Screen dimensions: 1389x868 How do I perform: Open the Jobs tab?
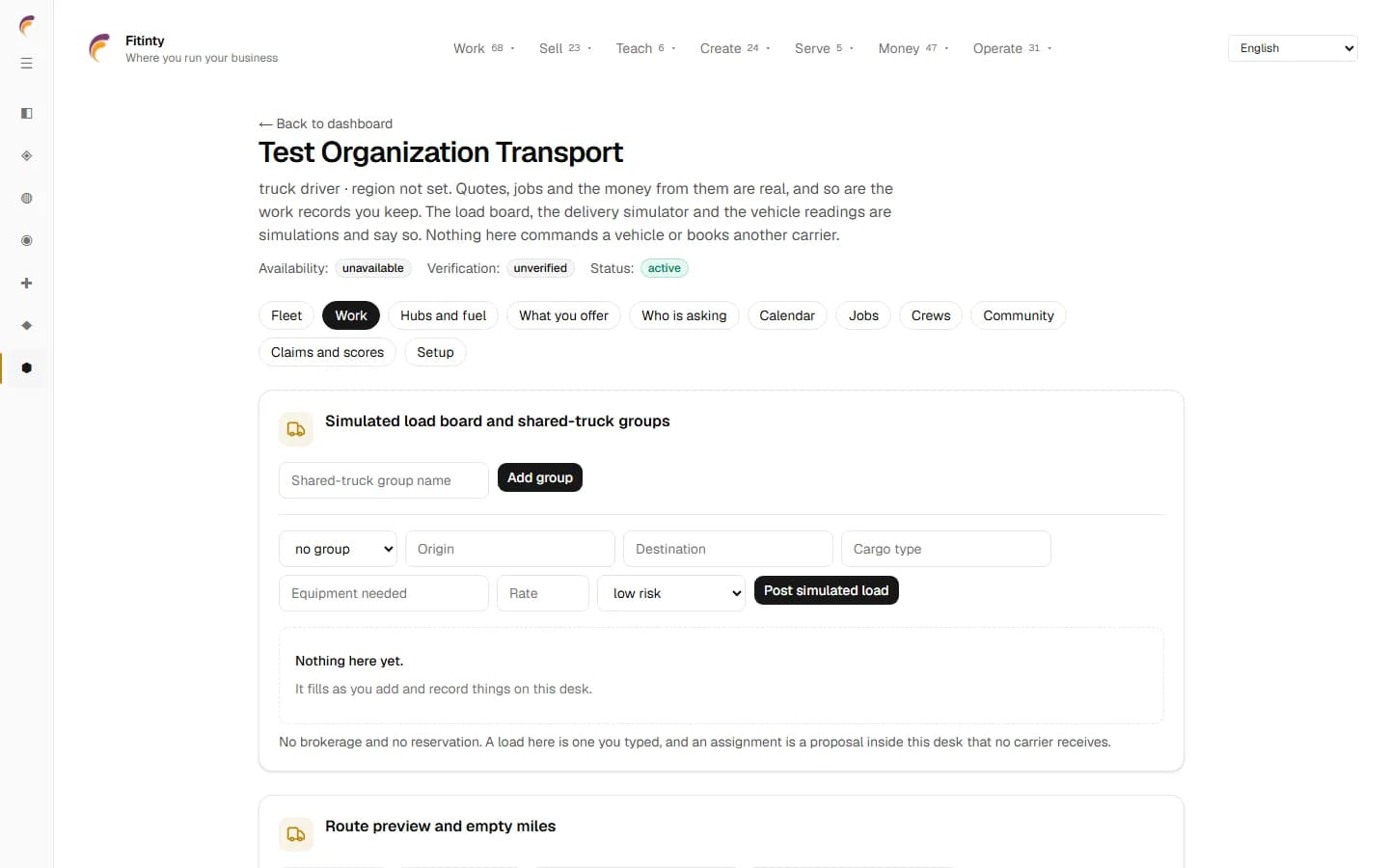click(x=864, y=315)
